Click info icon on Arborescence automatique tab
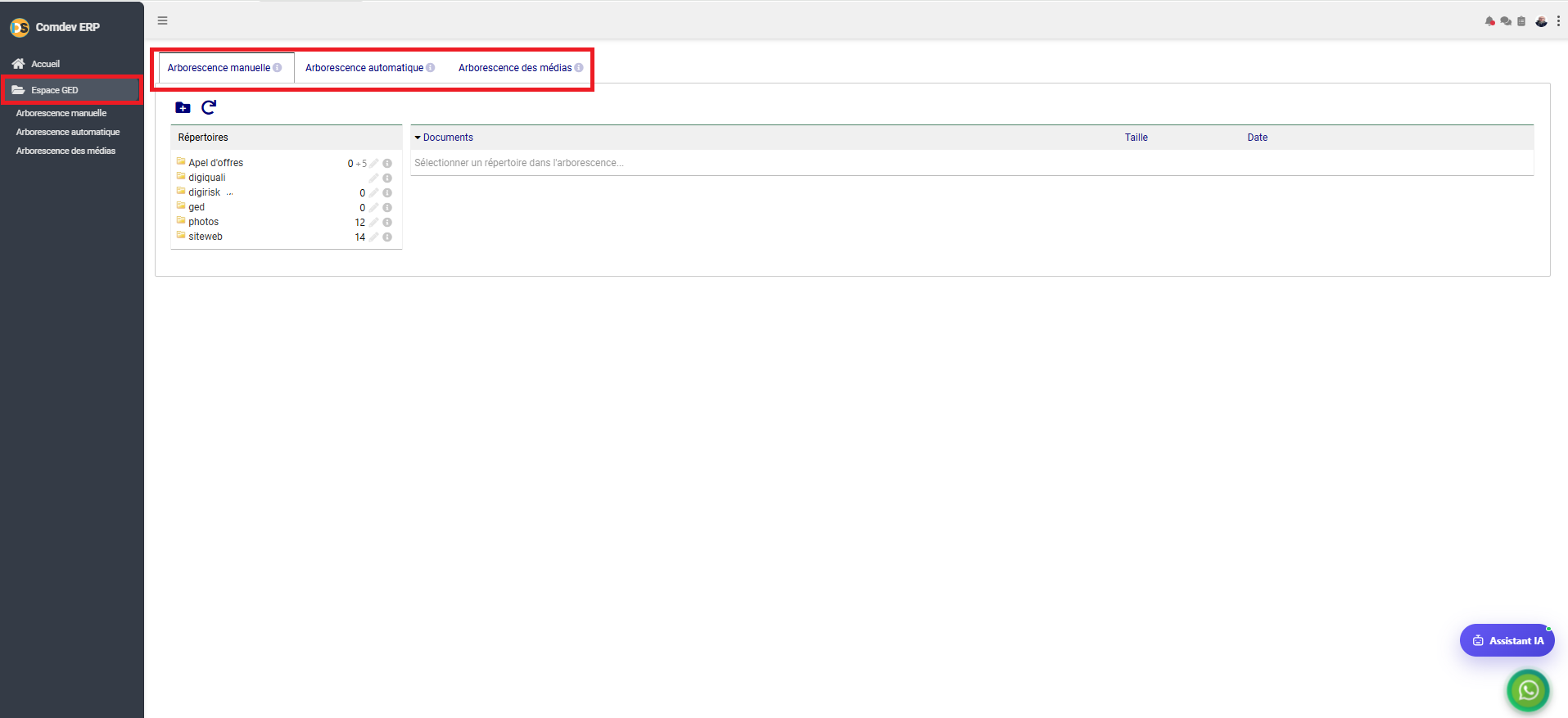This screenshot has height=718, width=1568. pos(431,68)
